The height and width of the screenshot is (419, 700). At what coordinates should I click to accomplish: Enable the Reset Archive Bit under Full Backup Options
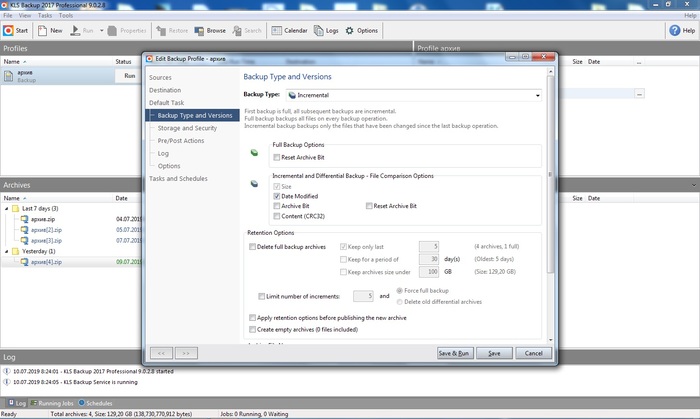coord(277,158)
